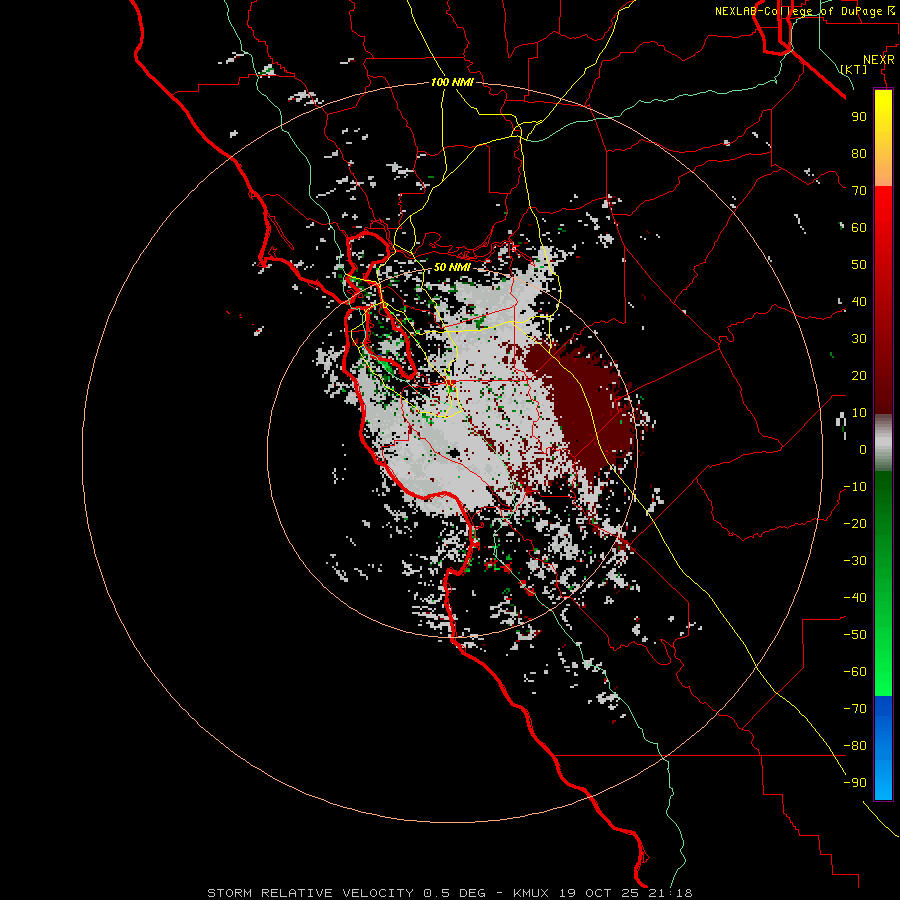Select the 40 value on velocity scale
The width and height of the screenshot is (900, 900).
pyautogui.click(x=859, y=301)
